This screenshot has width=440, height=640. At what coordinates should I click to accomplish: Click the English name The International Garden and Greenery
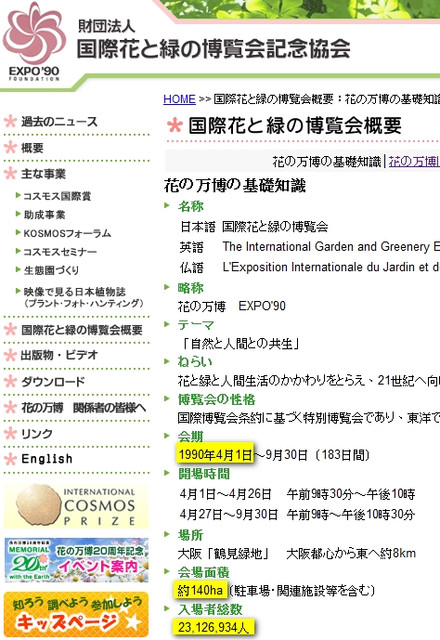coord(331,247)
